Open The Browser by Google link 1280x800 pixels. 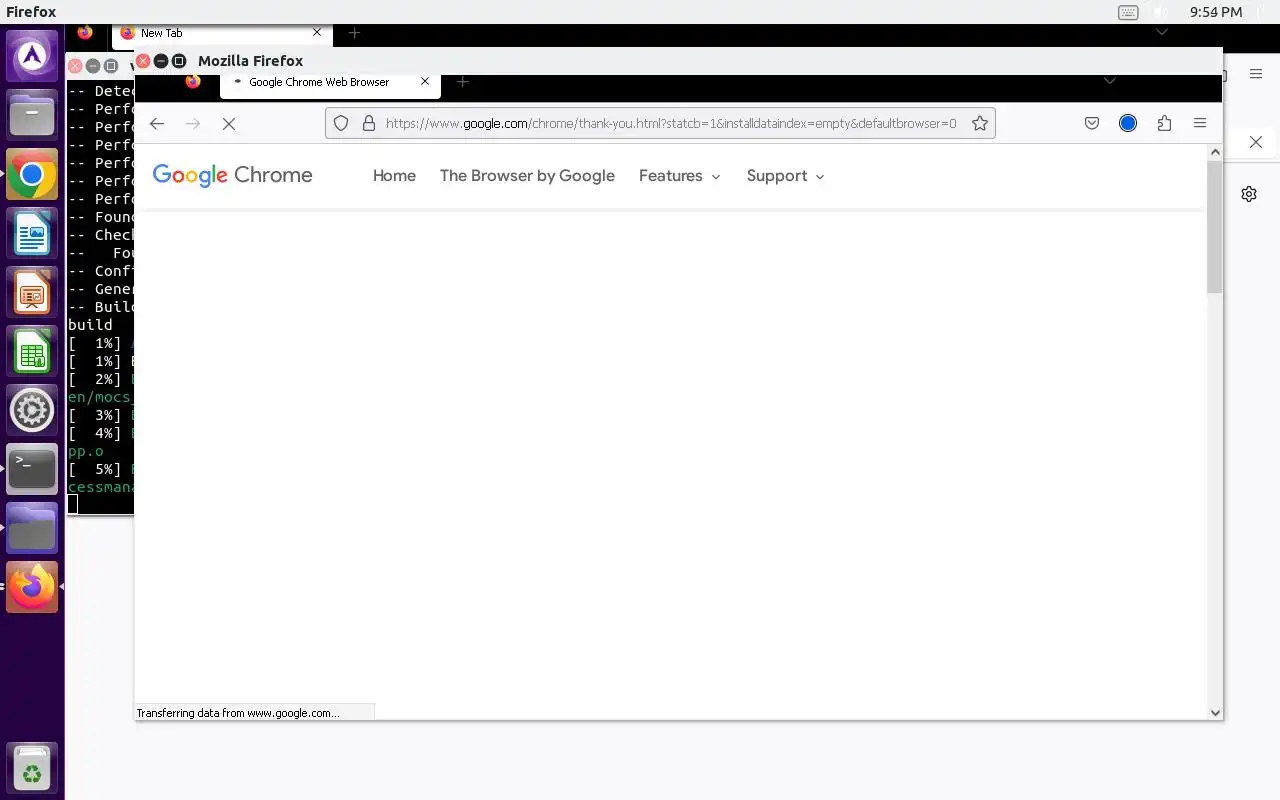[x=527, y=175]
